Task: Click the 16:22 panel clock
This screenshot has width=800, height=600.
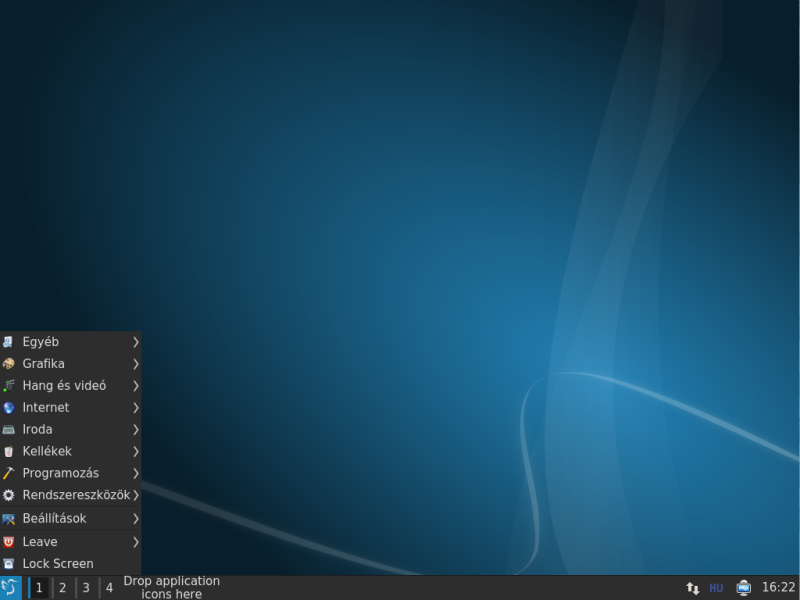Action: coord(778,588)
